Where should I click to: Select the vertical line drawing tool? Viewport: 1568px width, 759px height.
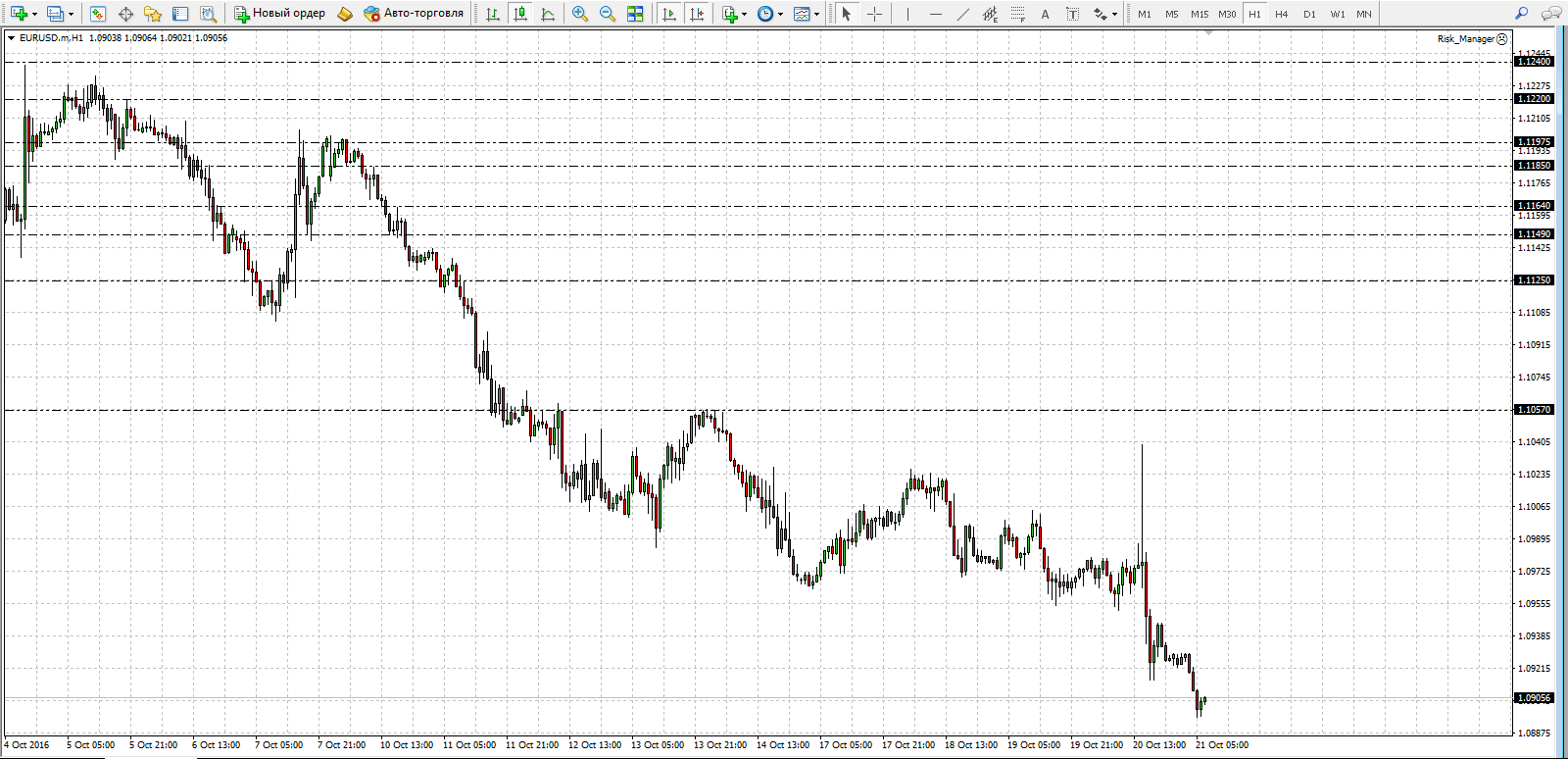pos(907,14)
